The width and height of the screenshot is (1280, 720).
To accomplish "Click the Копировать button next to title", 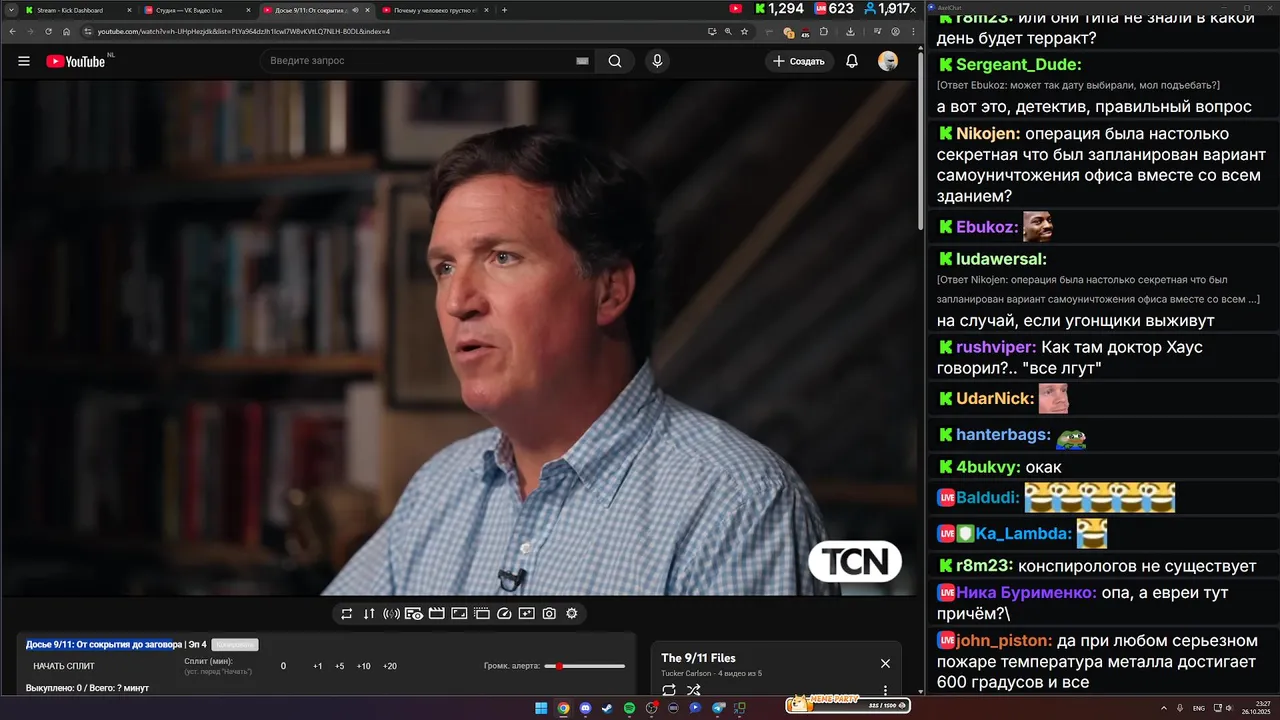I will [235, 644].
